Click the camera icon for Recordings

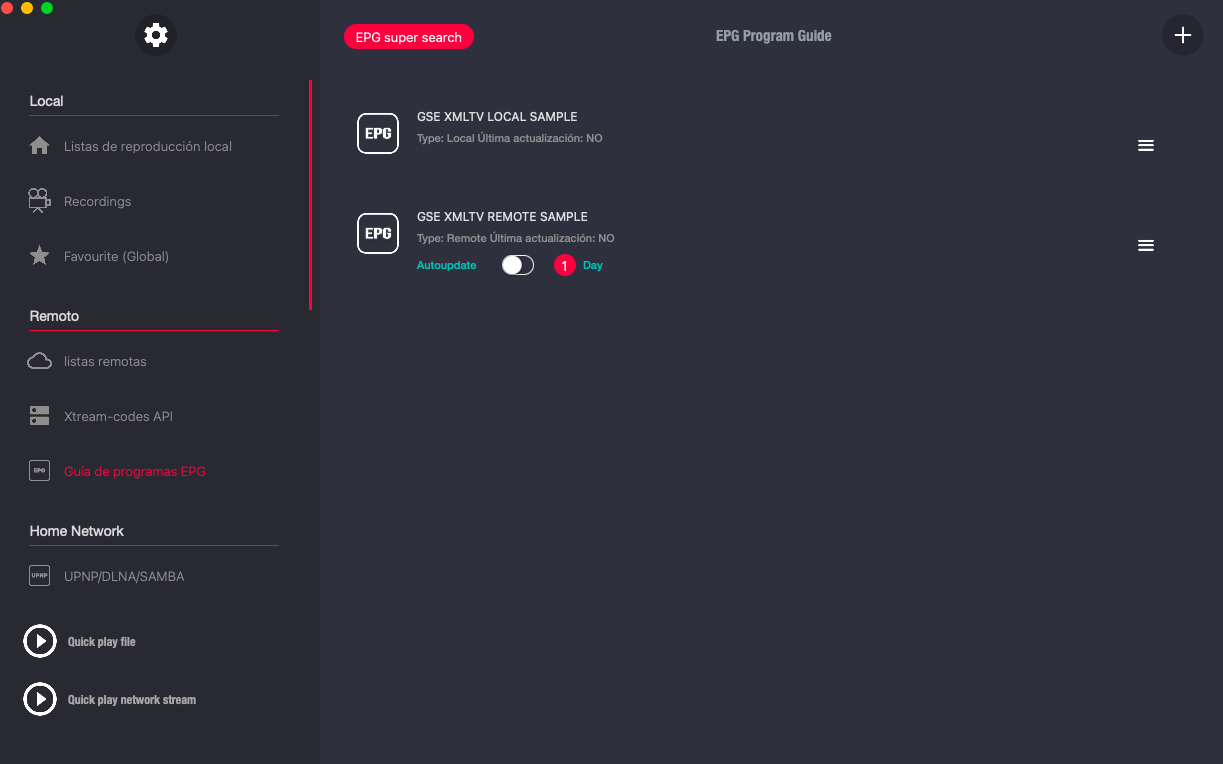[x=40, y=201]
